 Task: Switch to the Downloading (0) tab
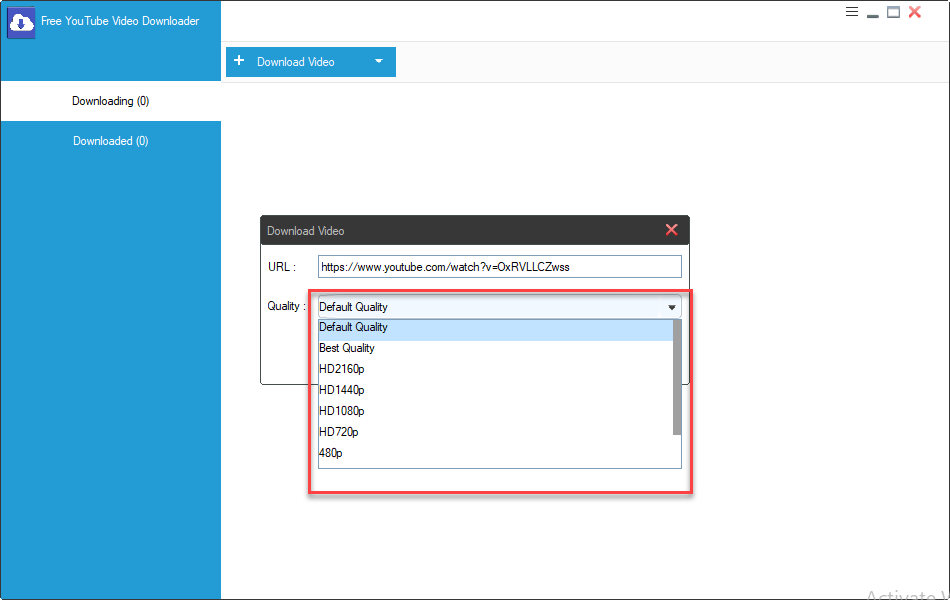click(110, 101)
